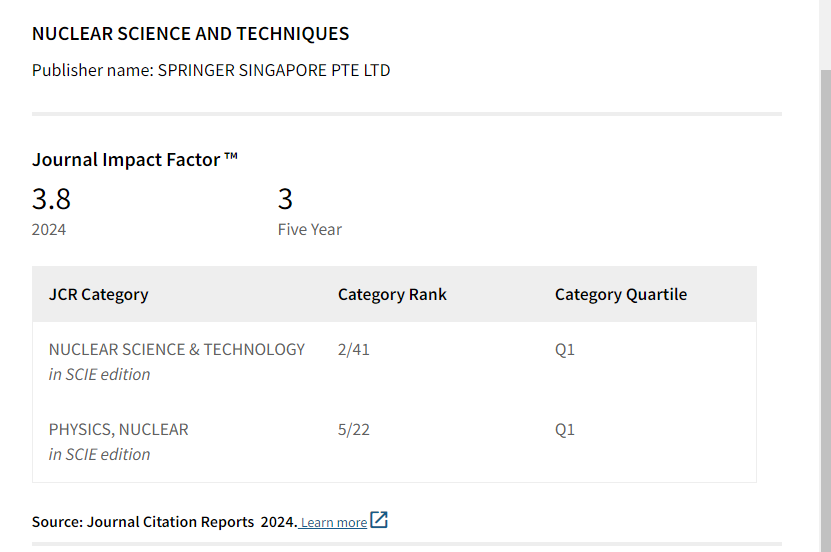
Task: Click Q1 quartile for Physics, Nuclear
Action: click(x=565, y=429)
